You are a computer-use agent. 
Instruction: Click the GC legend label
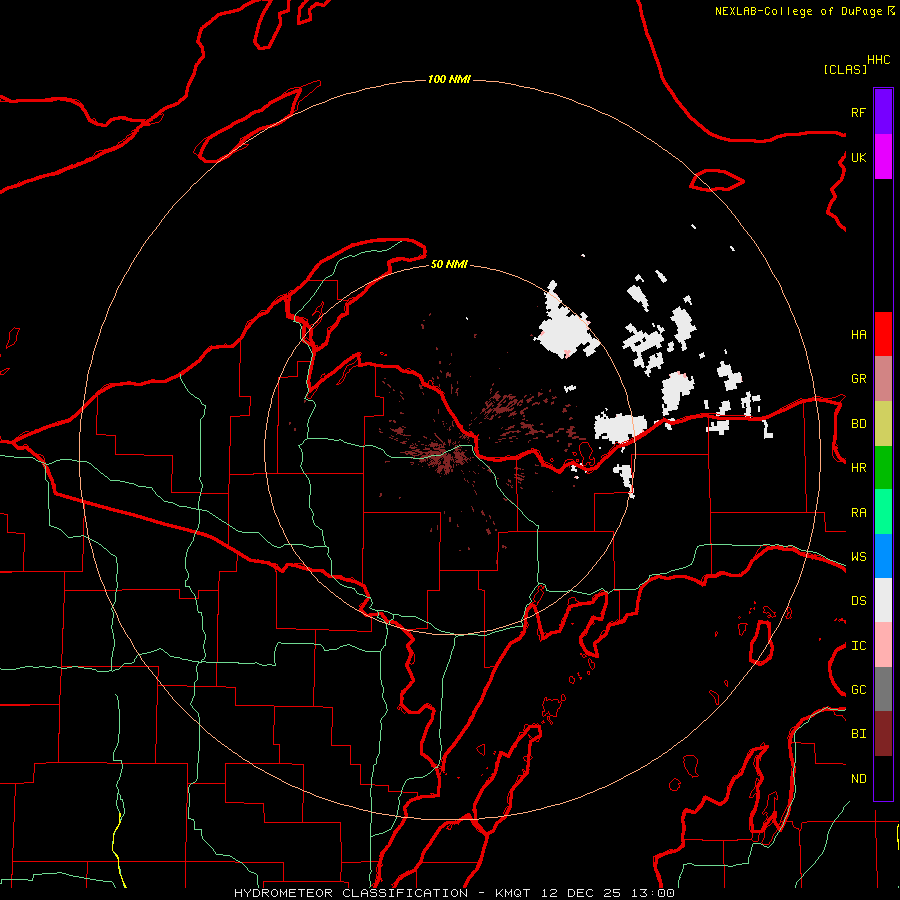pos(858,690)
